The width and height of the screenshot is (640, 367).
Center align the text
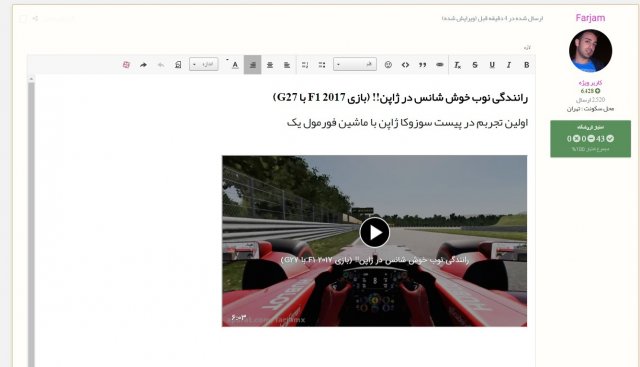(x=270, y=65)
